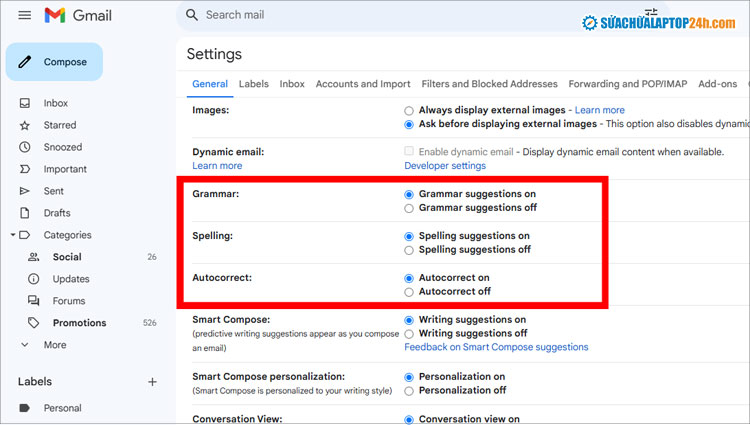Add new label with plus icon

[x=152, y=382]
